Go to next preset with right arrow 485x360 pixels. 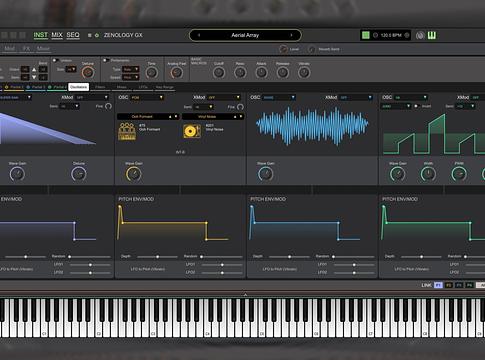click(x=291, y=35)
